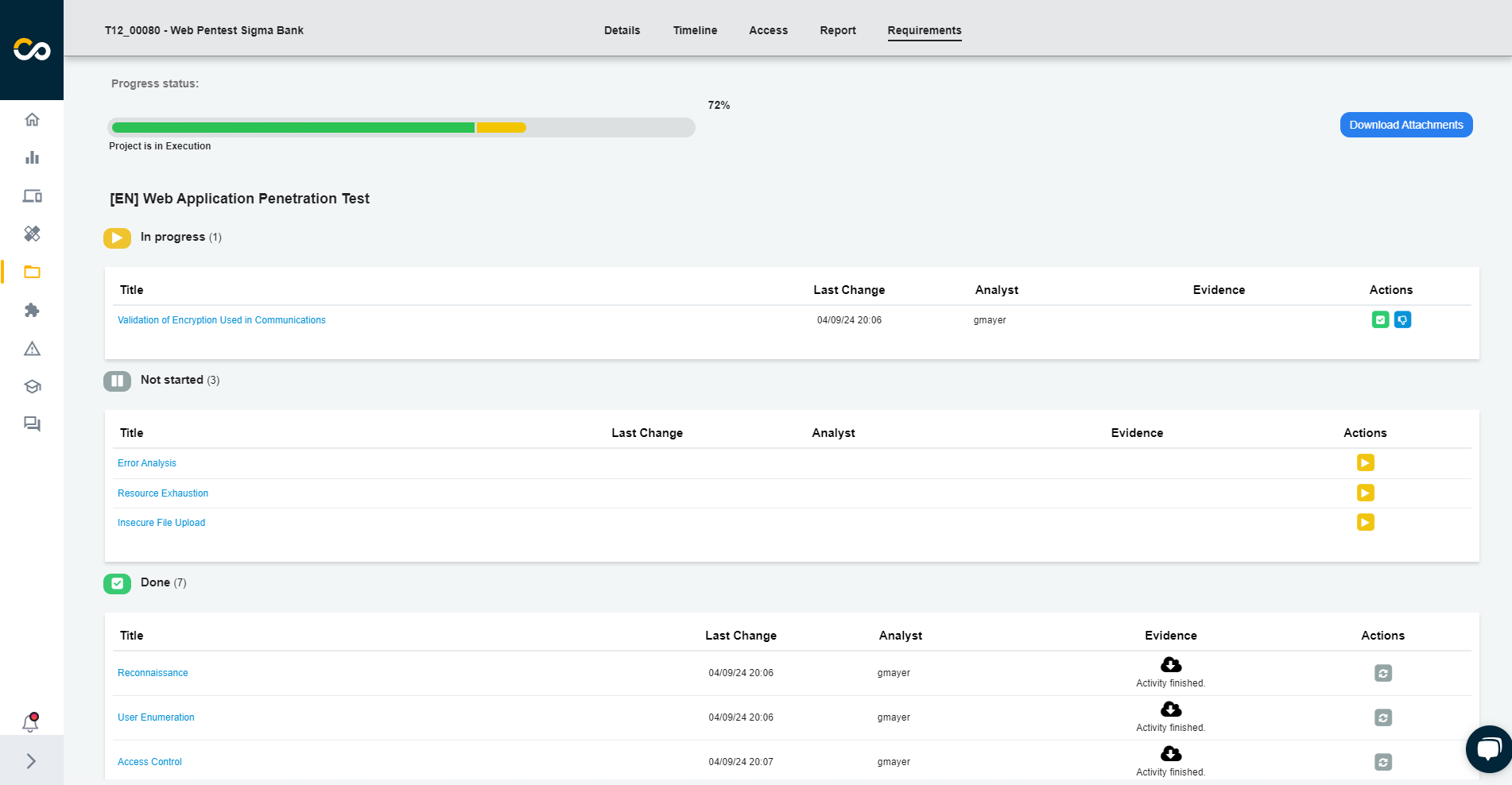This screenshot has height=785, width=1512.
Task: Click the In progress (1) section heading
Action: [181, 237]
